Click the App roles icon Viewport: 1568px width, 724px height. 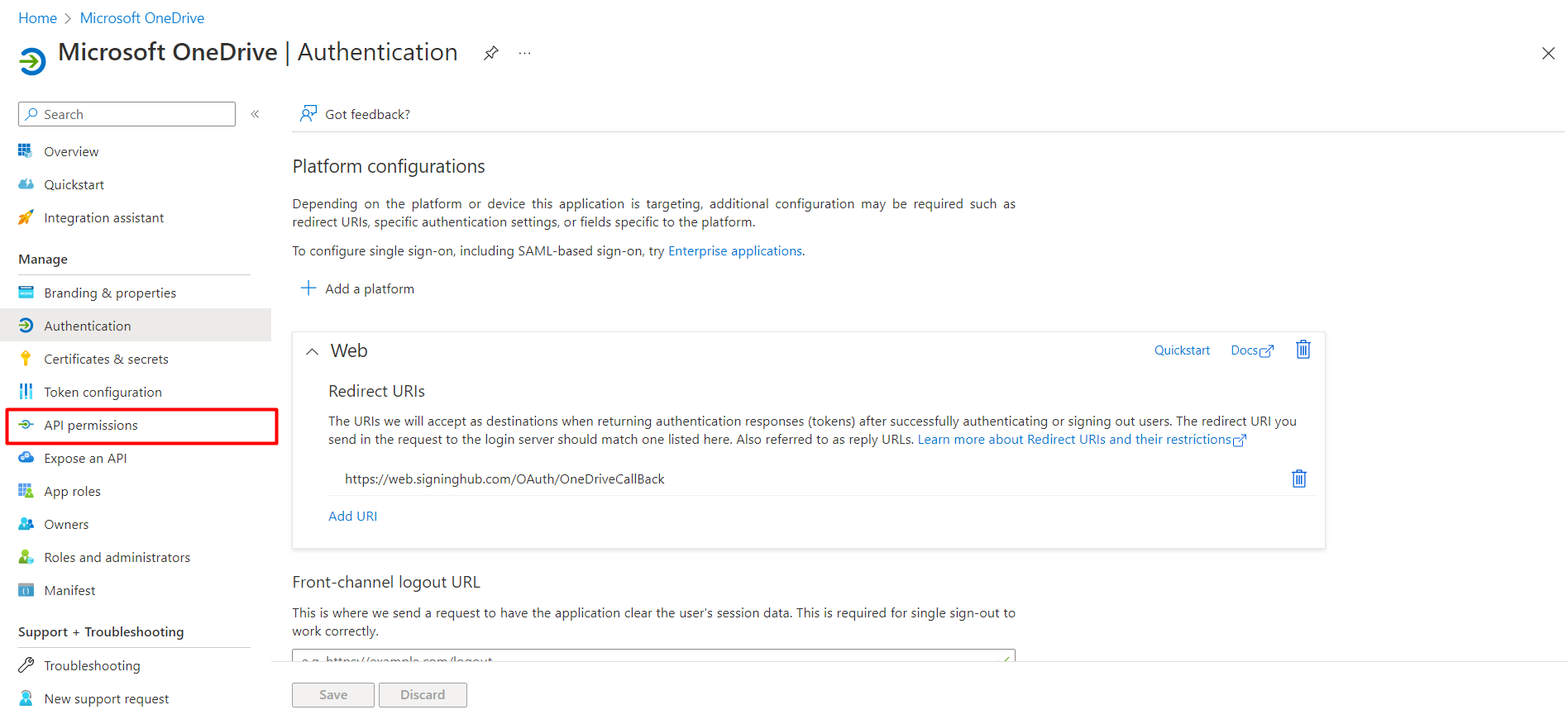click(x=26, y=491)
